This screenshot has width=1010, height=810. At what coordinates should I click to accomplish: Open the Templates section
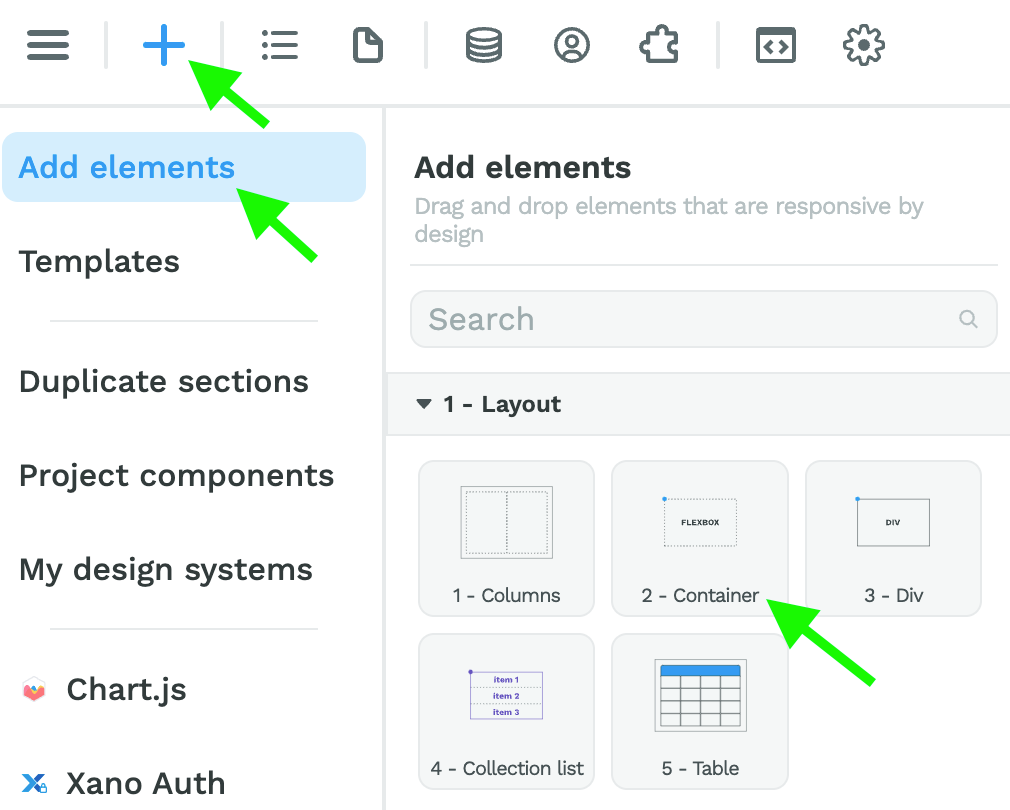pos(99,261)
